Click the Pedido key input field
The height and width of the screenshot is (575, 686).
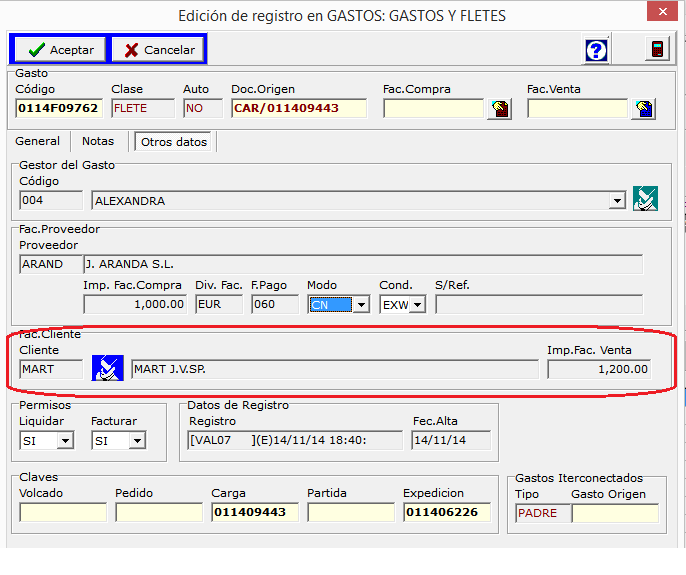pyautogui.click(x=158, y=513)
